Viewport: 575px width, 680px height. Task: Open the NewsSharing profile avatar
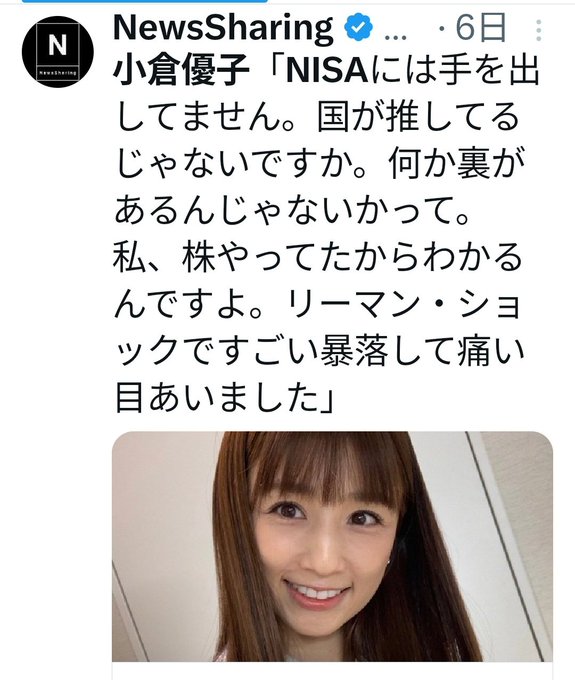point(58,52)
